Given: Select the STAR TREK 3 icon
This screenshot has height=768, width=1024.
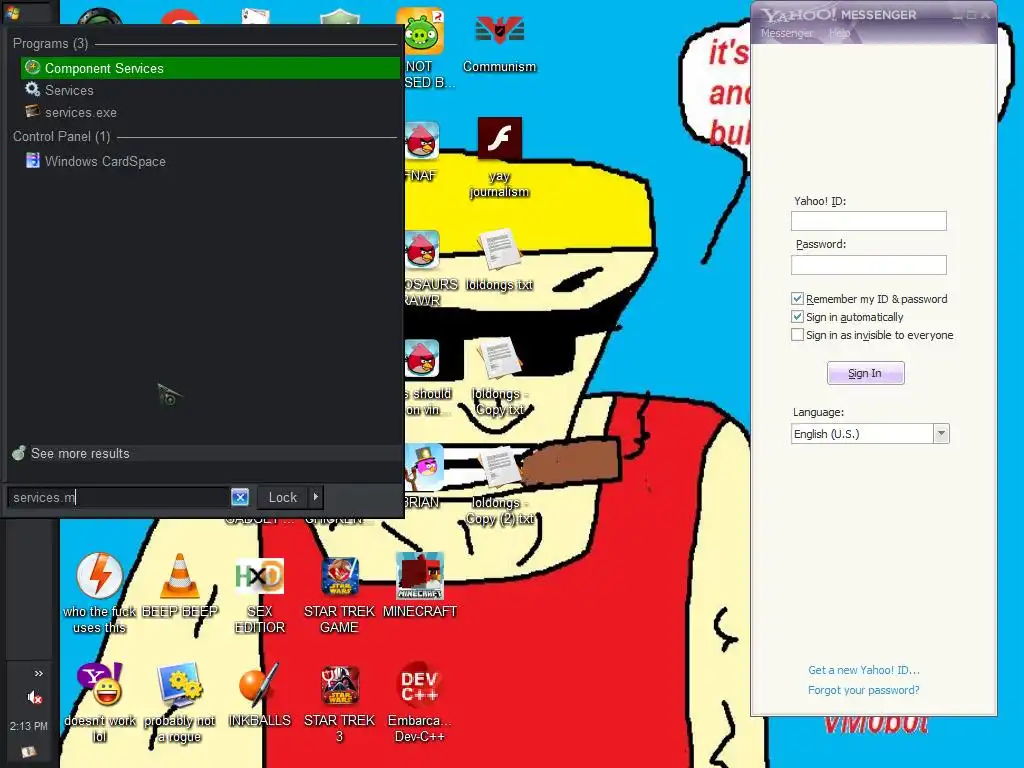Looking at the screenshot, I should pyautogui.click(x=340, y=703).
